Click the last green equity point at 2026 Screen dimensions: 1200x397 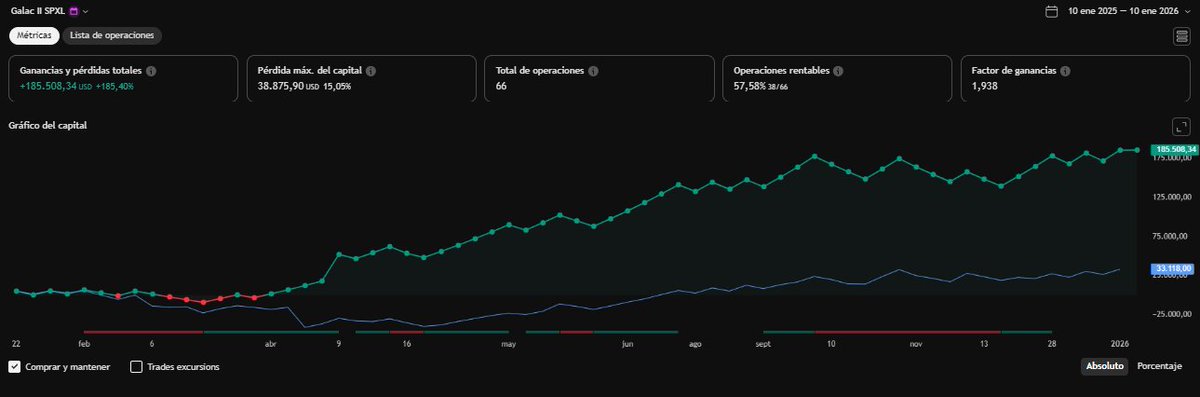point(1138,150)
